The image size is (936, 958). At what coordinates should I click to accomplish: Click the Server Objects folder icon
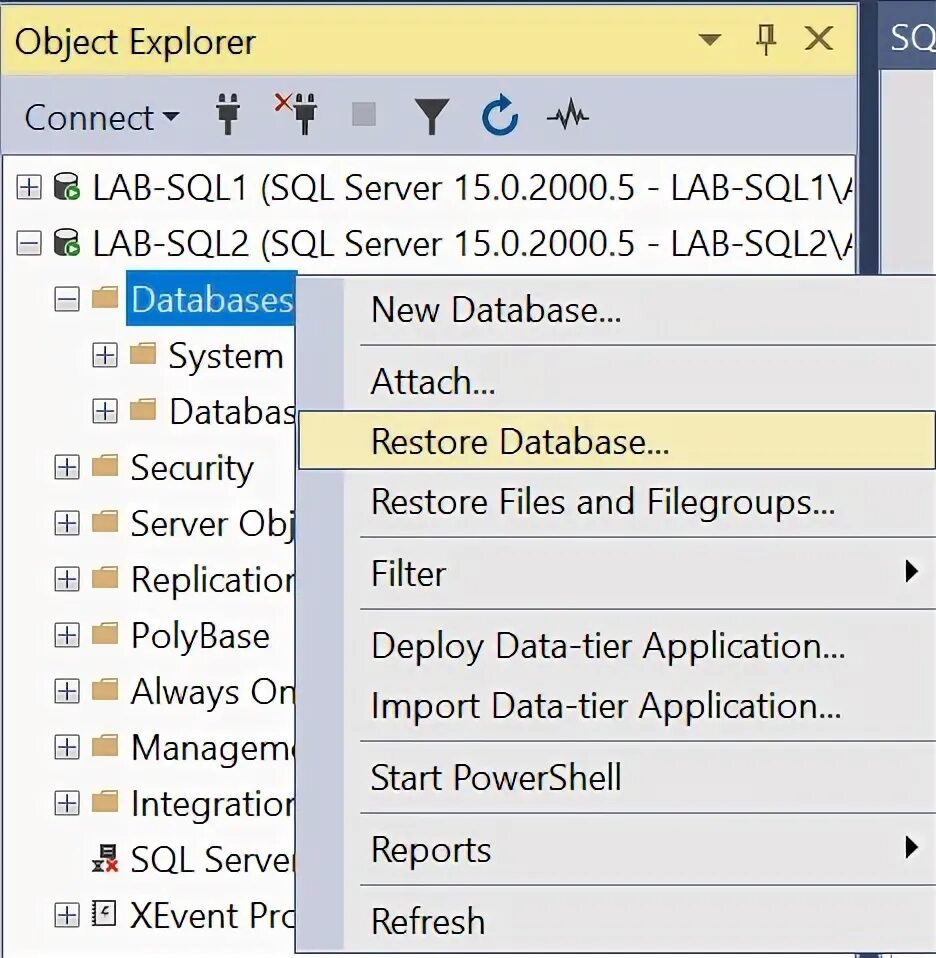[104, 522]
